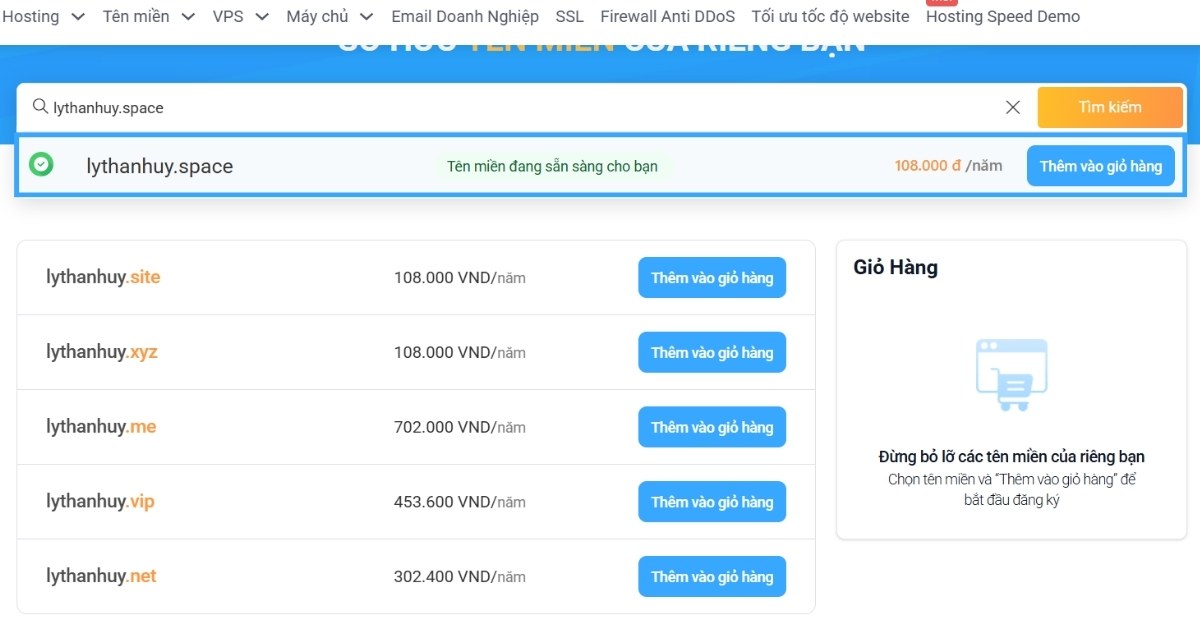
Task: Click the green checkmark availability icon
Action: [41, 164]
